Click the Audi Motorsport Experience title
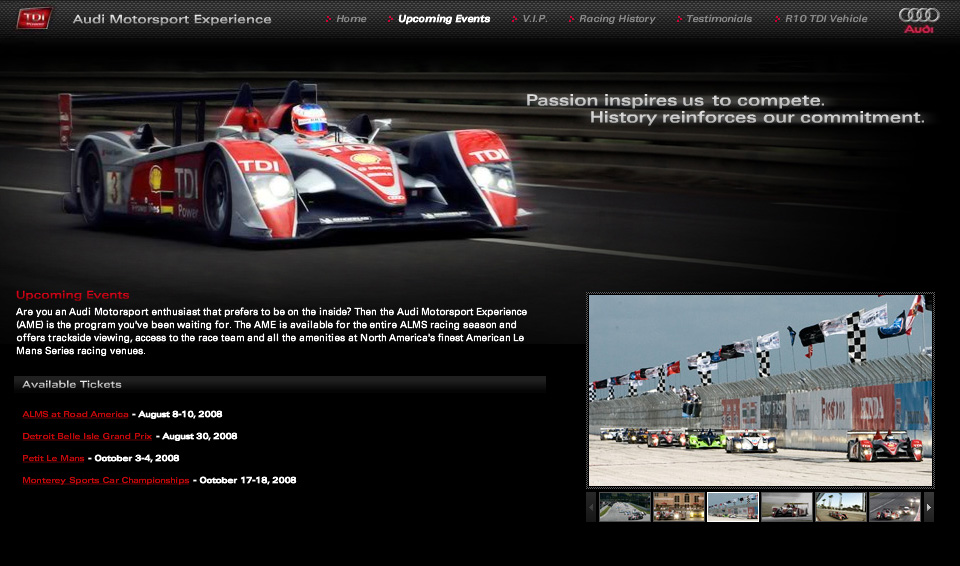The width and height of the screenshot is (960, 566). pos(172,19)
